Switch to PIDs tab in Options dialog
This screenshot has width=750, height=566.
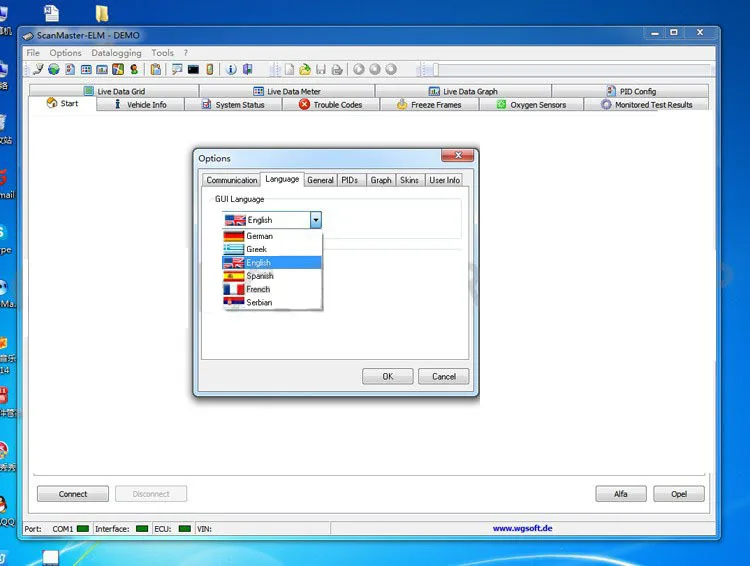[x=350, y=180]
